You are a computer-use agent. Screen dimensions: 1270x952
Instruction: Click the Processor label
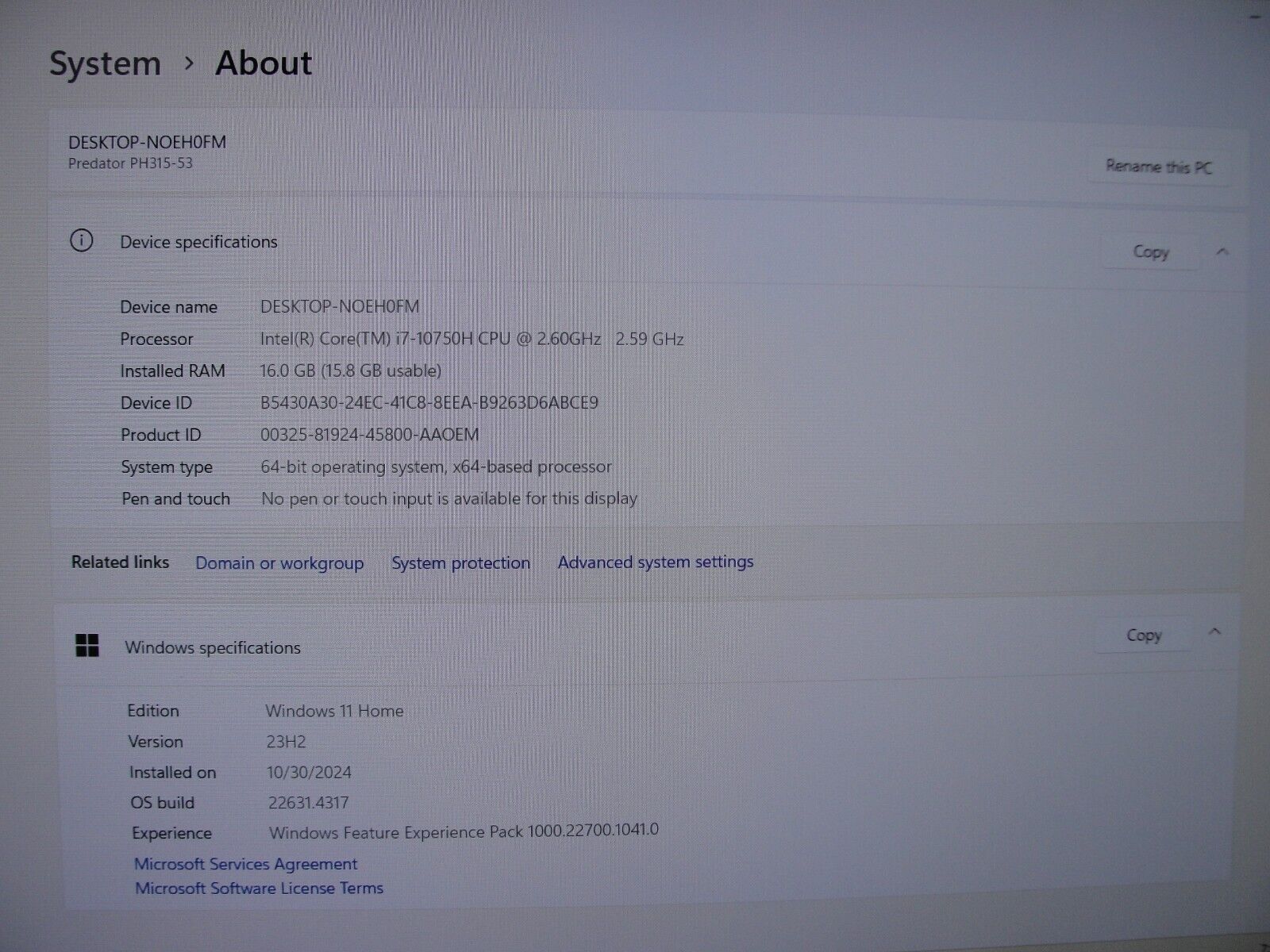point(156,339)
